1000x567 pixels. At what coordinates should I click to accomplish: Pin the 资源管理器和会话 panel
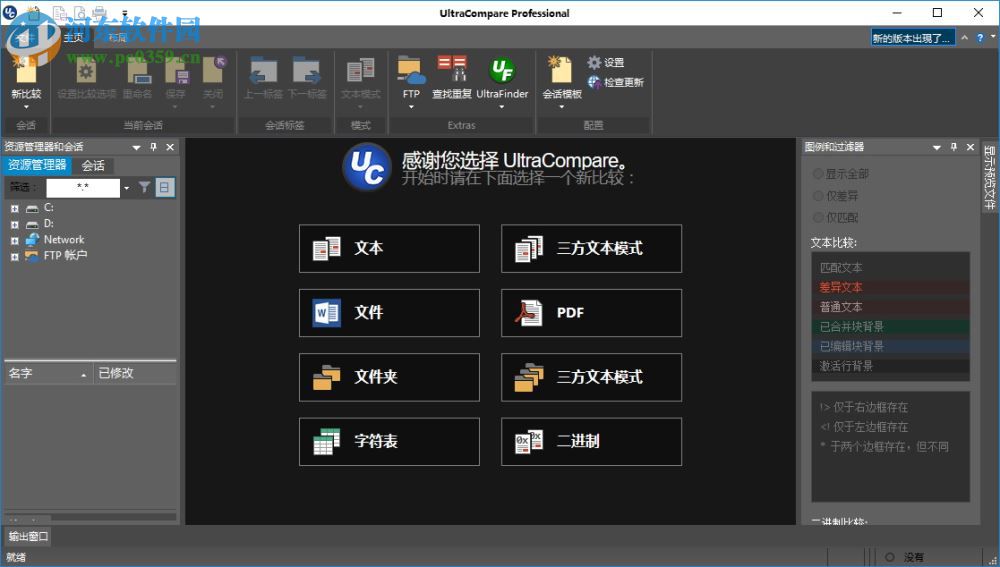(153, 147)
